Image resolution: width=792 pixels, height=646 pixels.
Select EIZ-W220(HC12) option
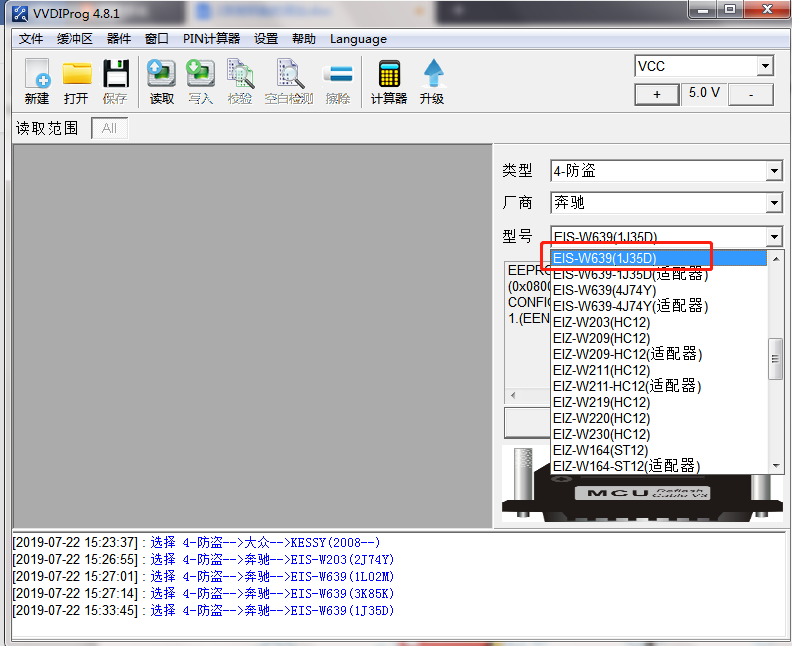coord(659,418)
